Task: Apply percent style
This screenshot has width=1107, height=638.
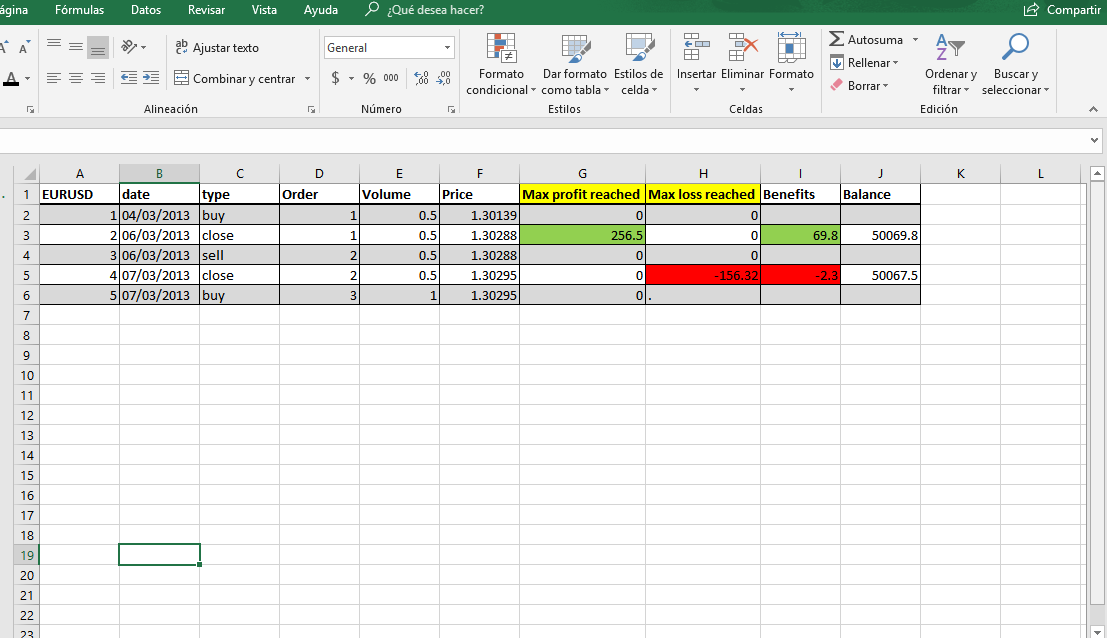Action: [369, 78]
